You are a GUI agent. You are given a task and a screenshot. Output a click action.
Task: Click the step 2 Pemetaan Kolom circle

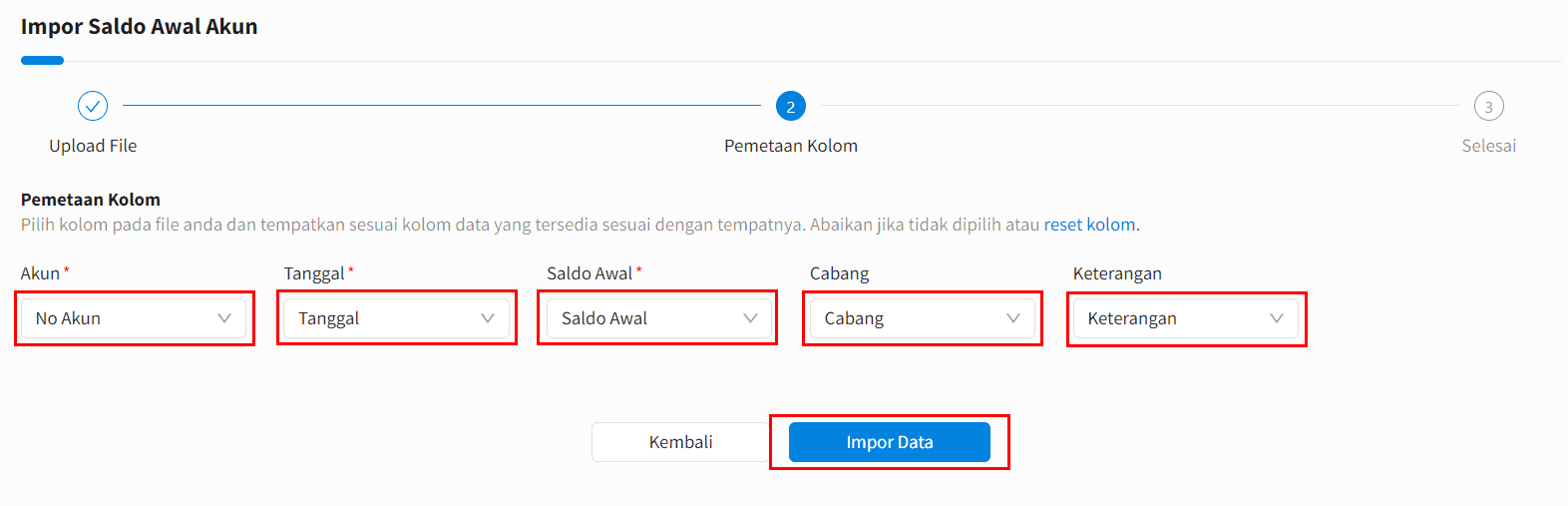coord(791,106)
